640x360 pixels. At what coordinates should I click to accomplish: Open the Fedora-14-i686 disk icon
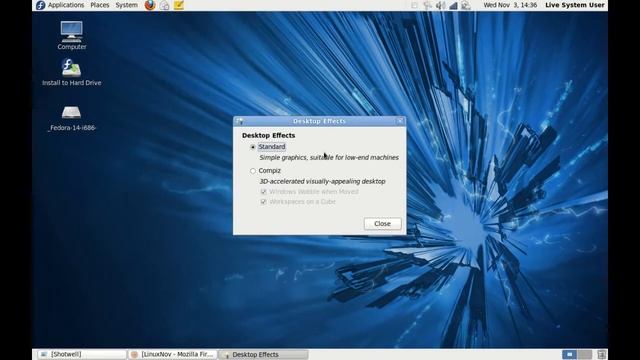[71, 112]
